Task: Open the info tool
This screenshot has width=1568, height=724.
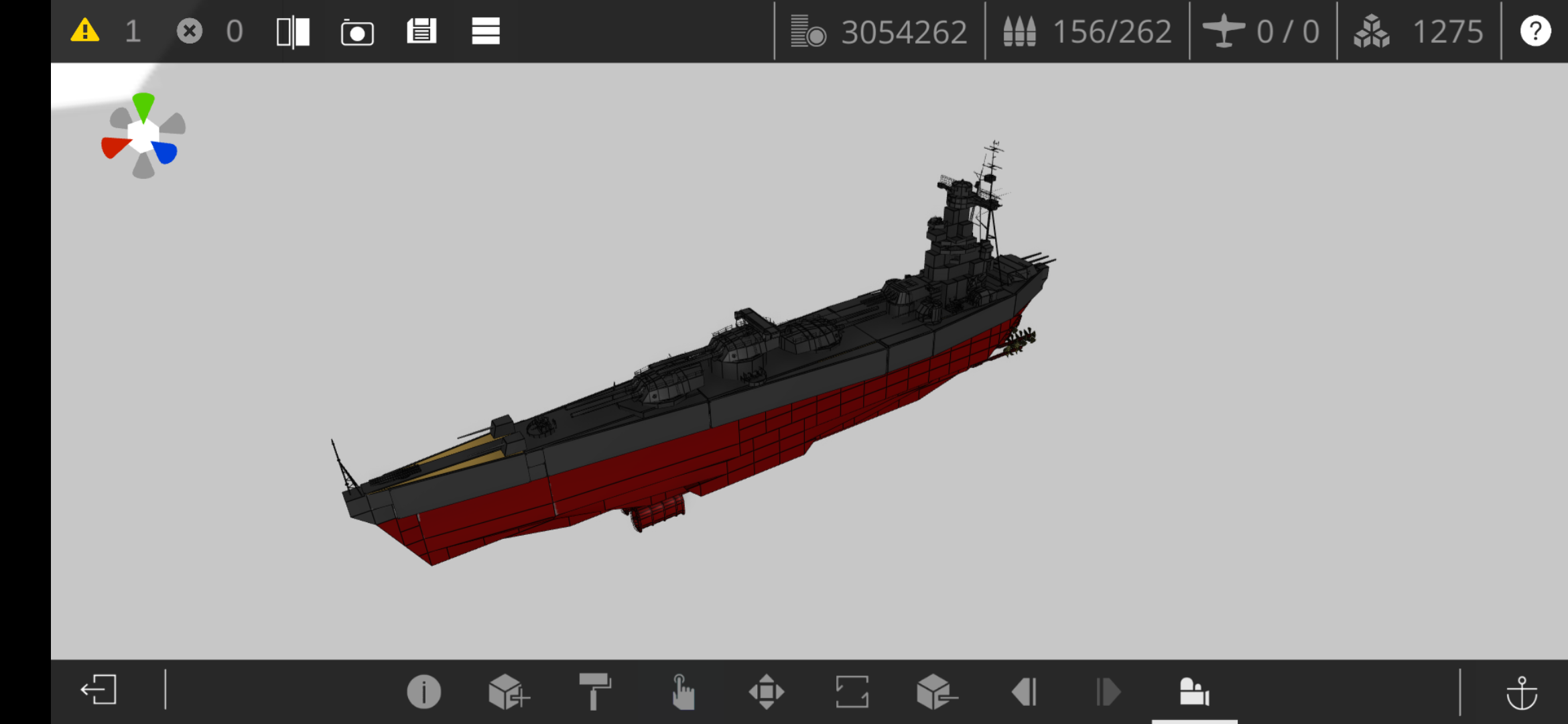Action: pyautogui.click(x=423, y=692)
